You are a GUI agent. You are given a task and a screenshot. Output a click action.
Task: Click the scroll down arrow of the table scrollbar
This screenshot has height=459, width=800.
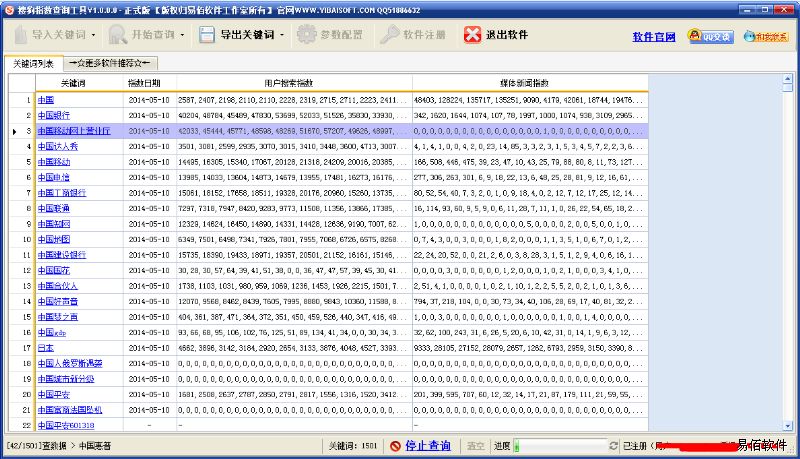788,426
